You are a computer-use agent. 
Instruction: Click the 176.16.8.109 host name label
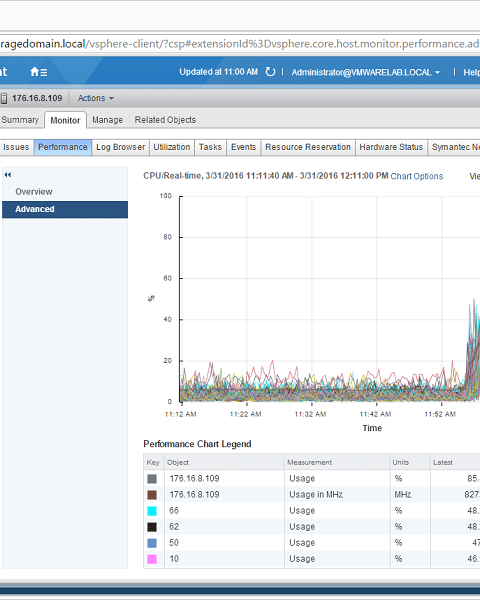(37, 98)
